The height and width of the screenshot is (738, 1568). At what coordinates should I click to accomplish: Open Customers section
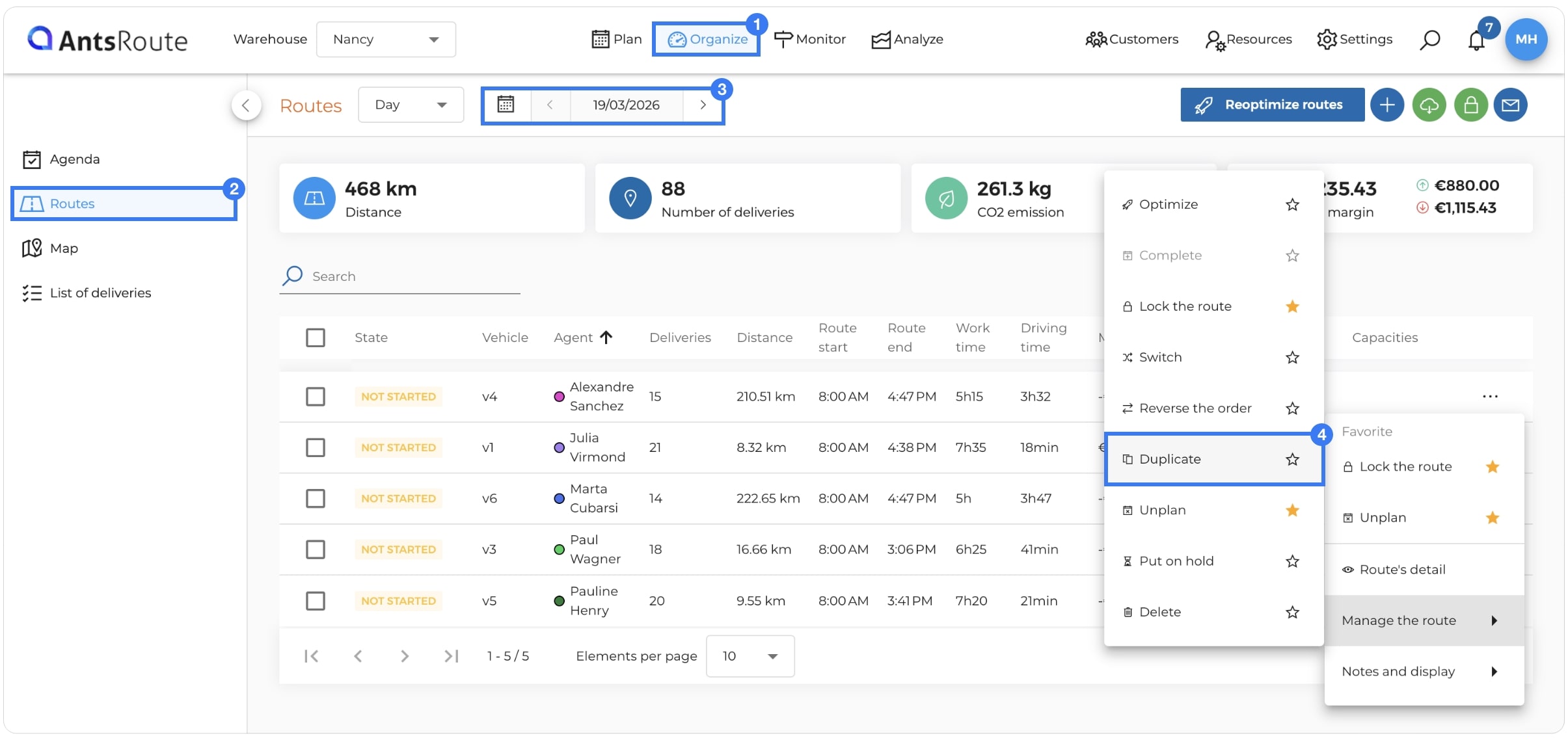click(x=1131, y=39)
